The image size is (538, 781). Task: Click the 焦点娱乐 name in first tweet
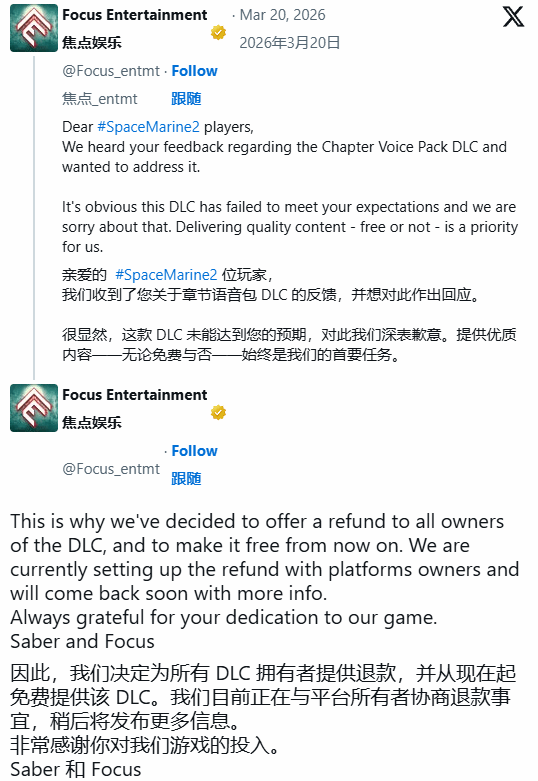[92, 43]
